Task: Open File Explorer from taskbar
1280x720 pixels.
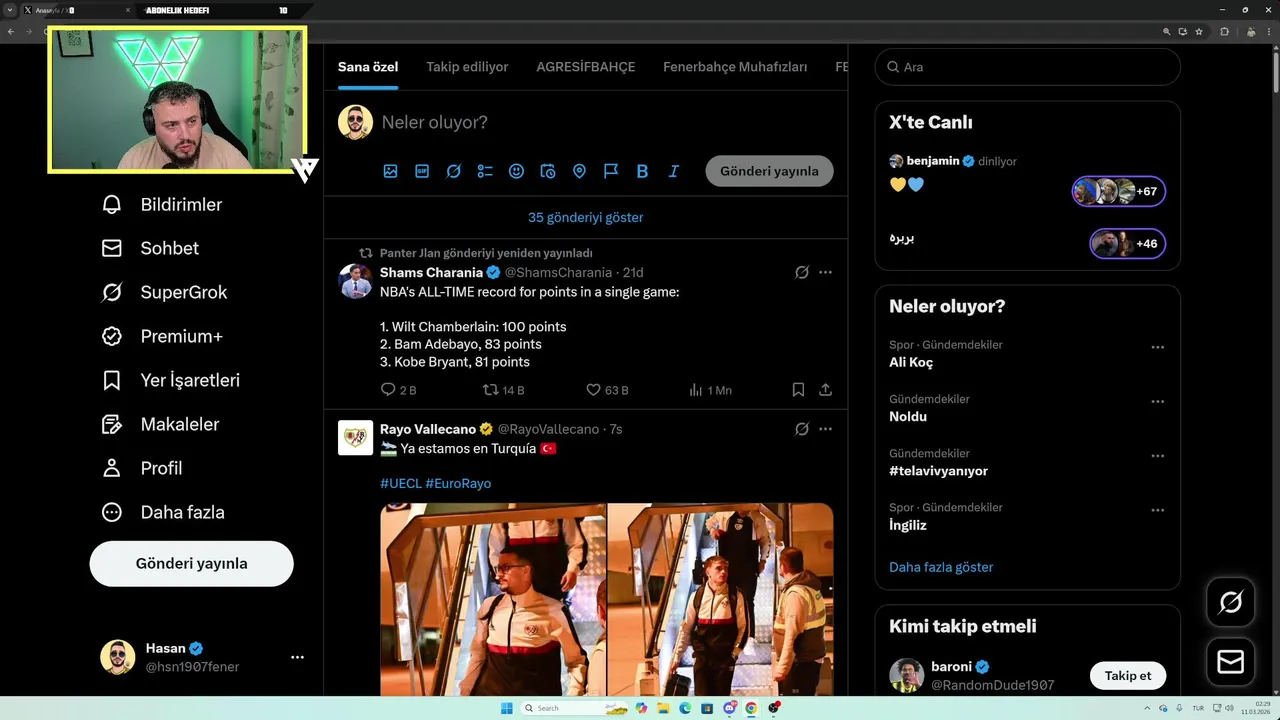Action: click(663, 708)
